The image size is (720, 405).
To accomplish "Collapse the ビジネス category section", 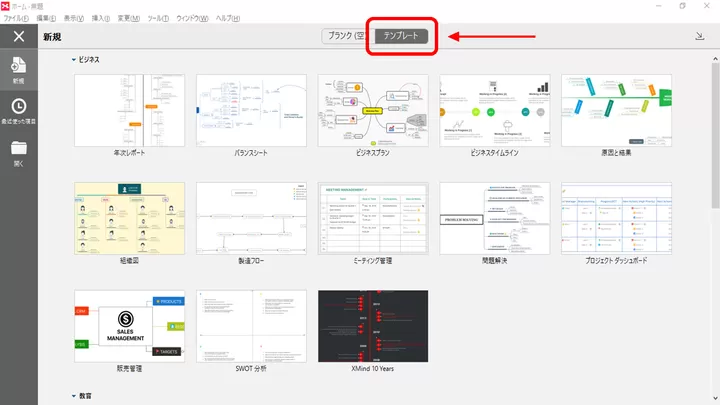I will [x=74, y=60].
